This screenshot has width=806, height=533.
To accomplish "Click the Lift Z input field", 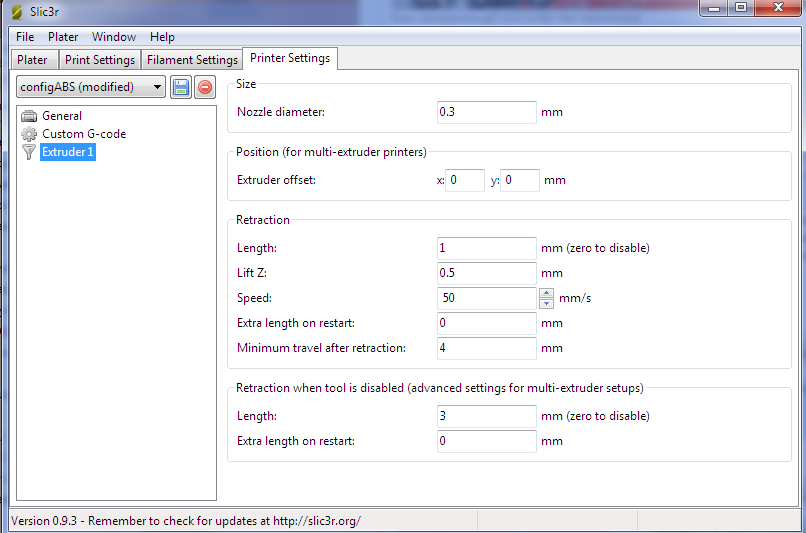I will [x=486, y=273].
